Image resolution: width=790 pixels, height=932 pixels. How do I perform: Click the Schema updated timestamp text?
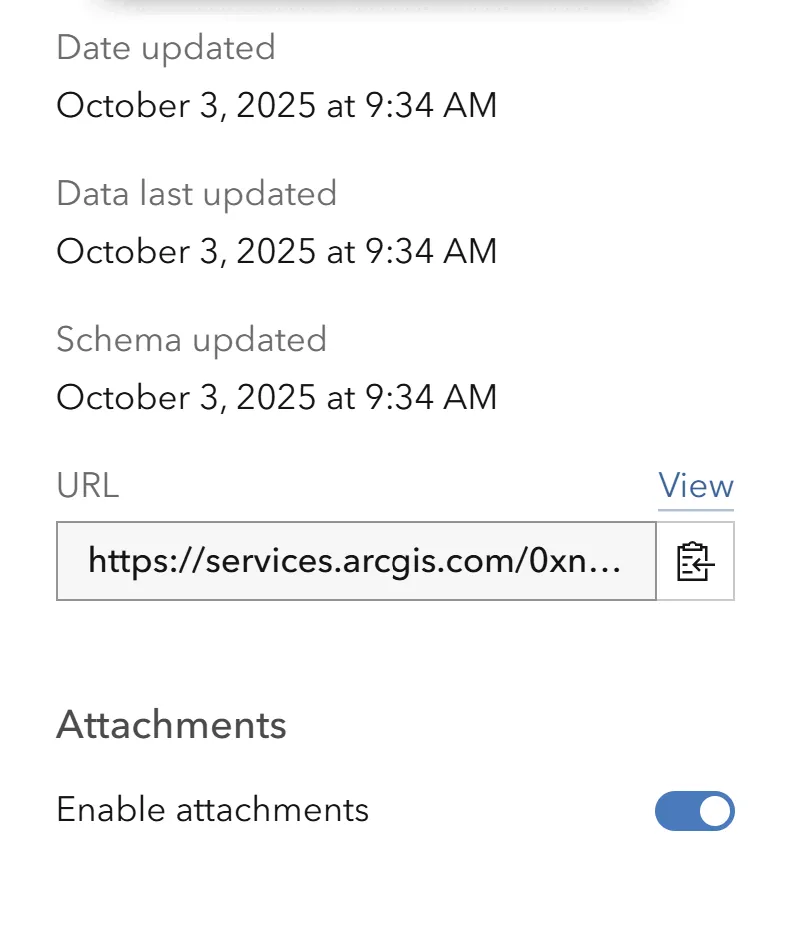click(277, 397)
